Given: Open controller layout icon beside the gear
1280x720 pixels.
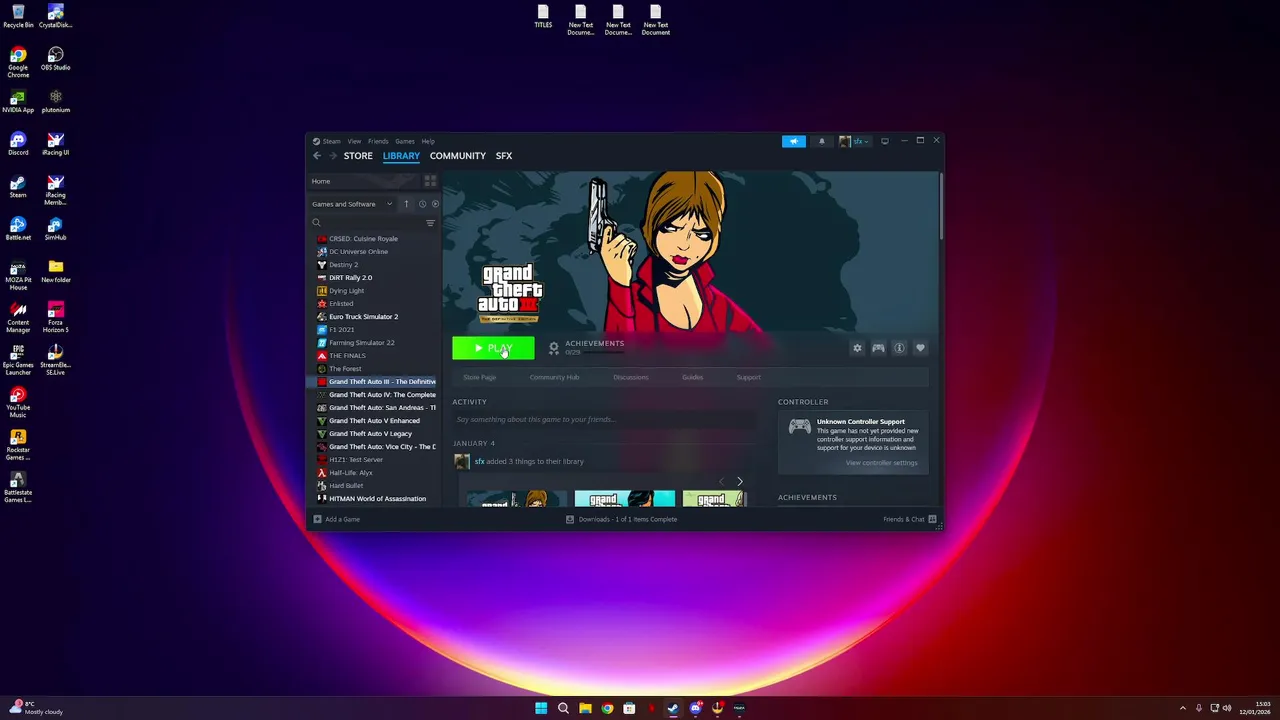Looking at the screenshot, I should coord(878,348).
